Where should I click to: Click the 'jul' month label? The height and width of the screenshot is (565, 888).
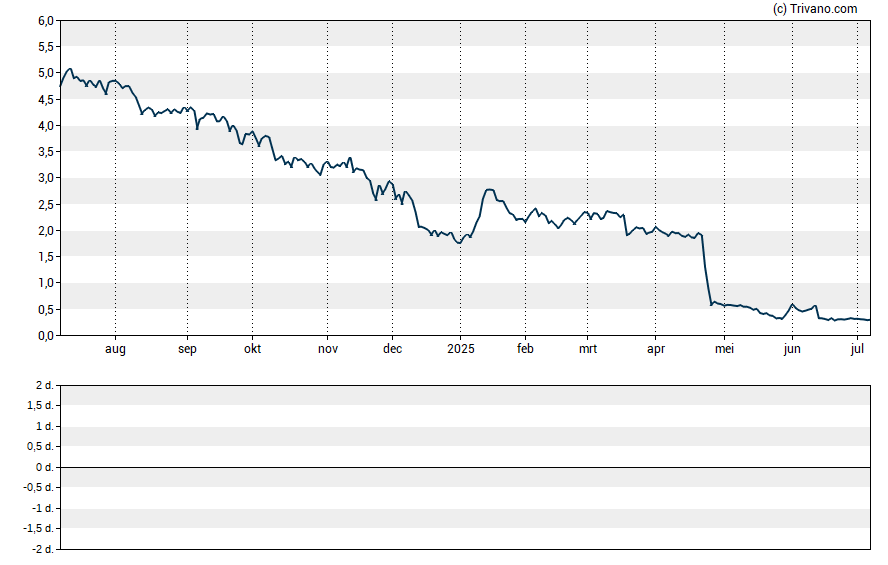pyautogui.click(x=857, y=349)
